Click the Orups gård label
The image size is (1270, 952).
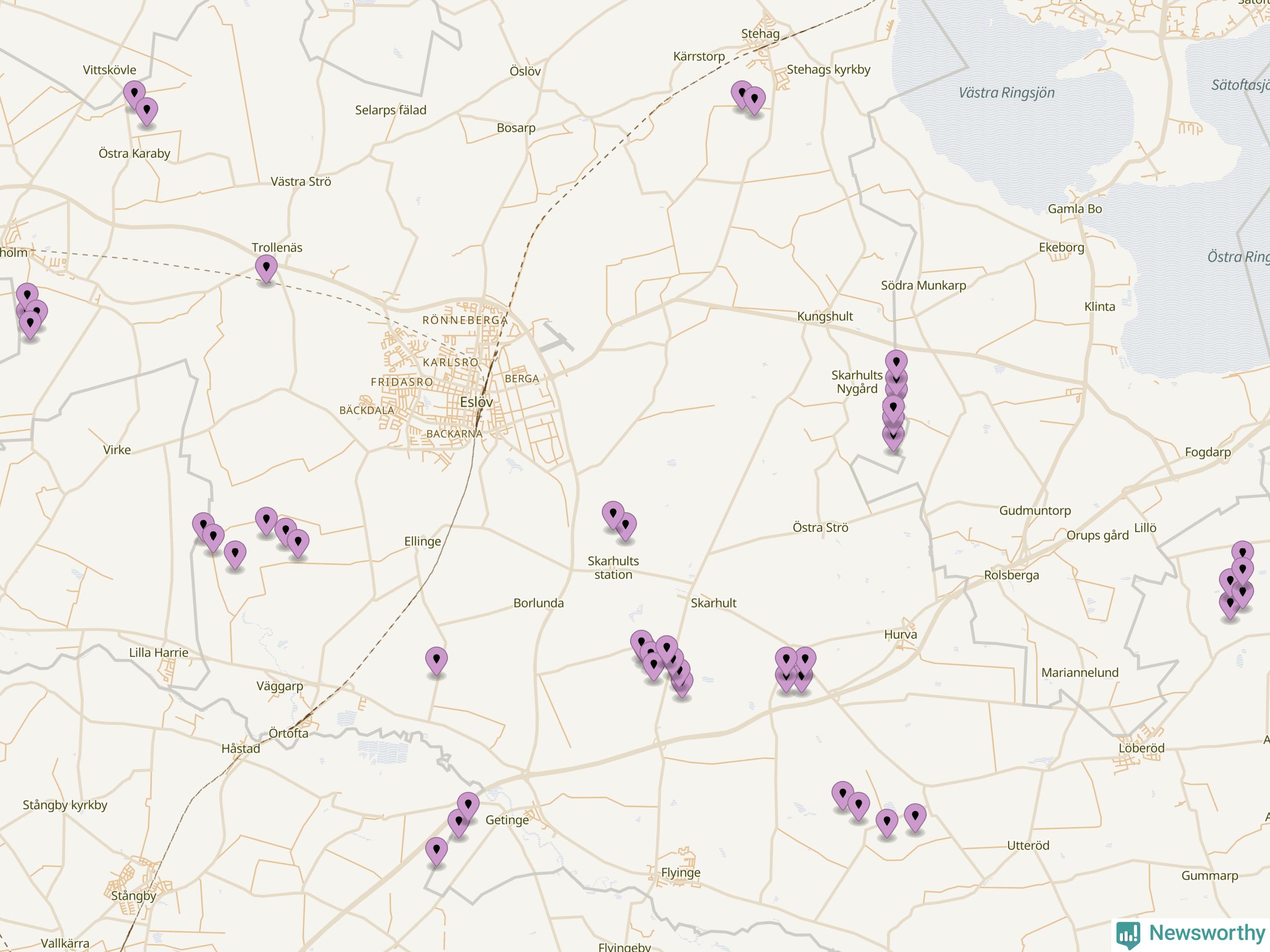point(1098,536)
